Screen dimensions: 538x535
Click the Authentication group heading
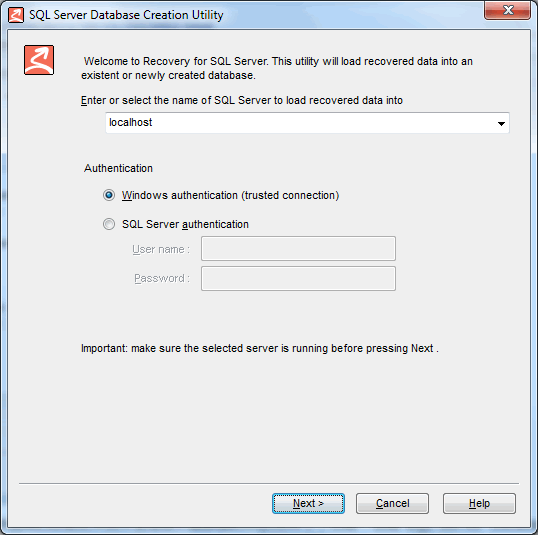pos(118,168)
